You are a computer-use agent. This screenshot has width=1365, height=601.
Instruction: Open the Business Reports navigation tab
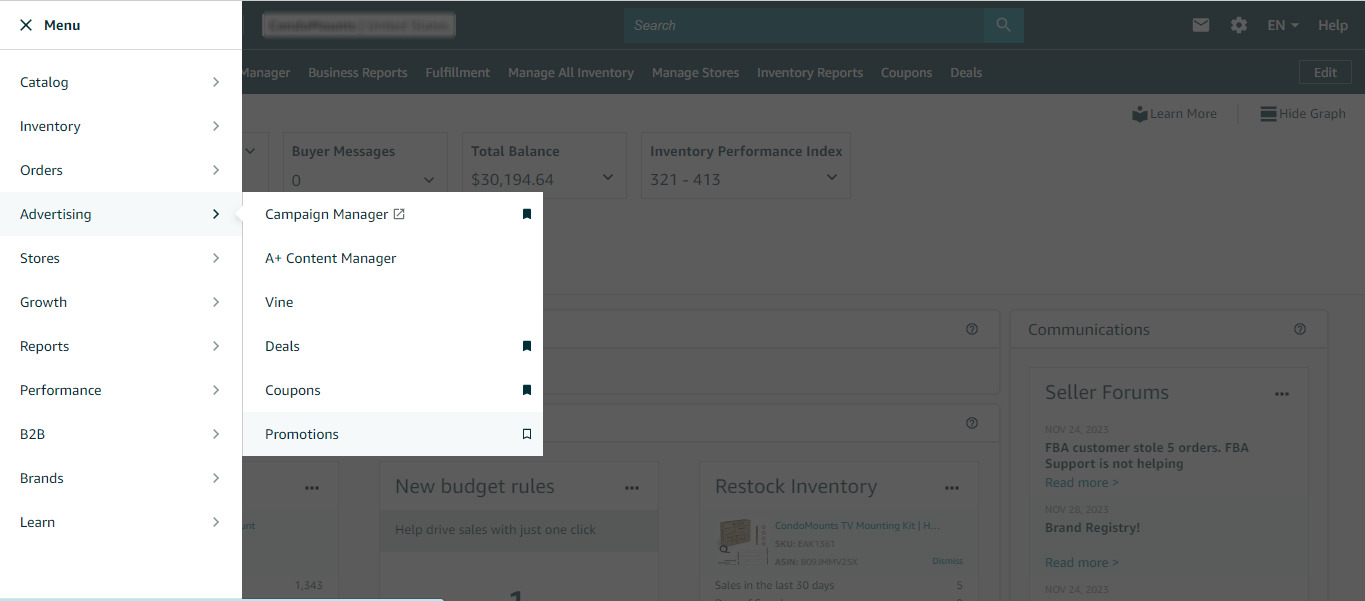357,72
